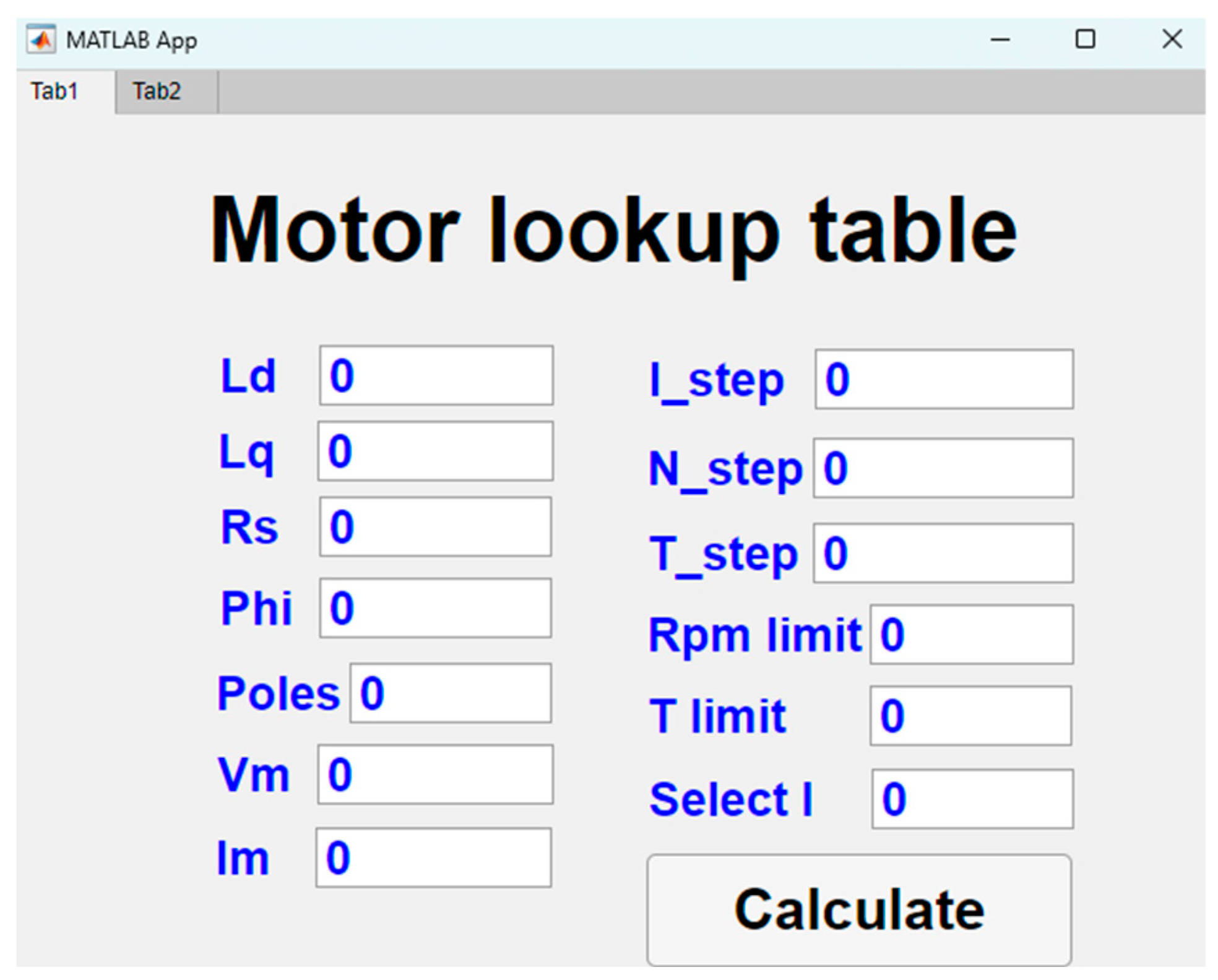This screenshot has width=1218, height=980.
Task: Maximize the MATLAB App window
Action: [x=1084, y=40]
